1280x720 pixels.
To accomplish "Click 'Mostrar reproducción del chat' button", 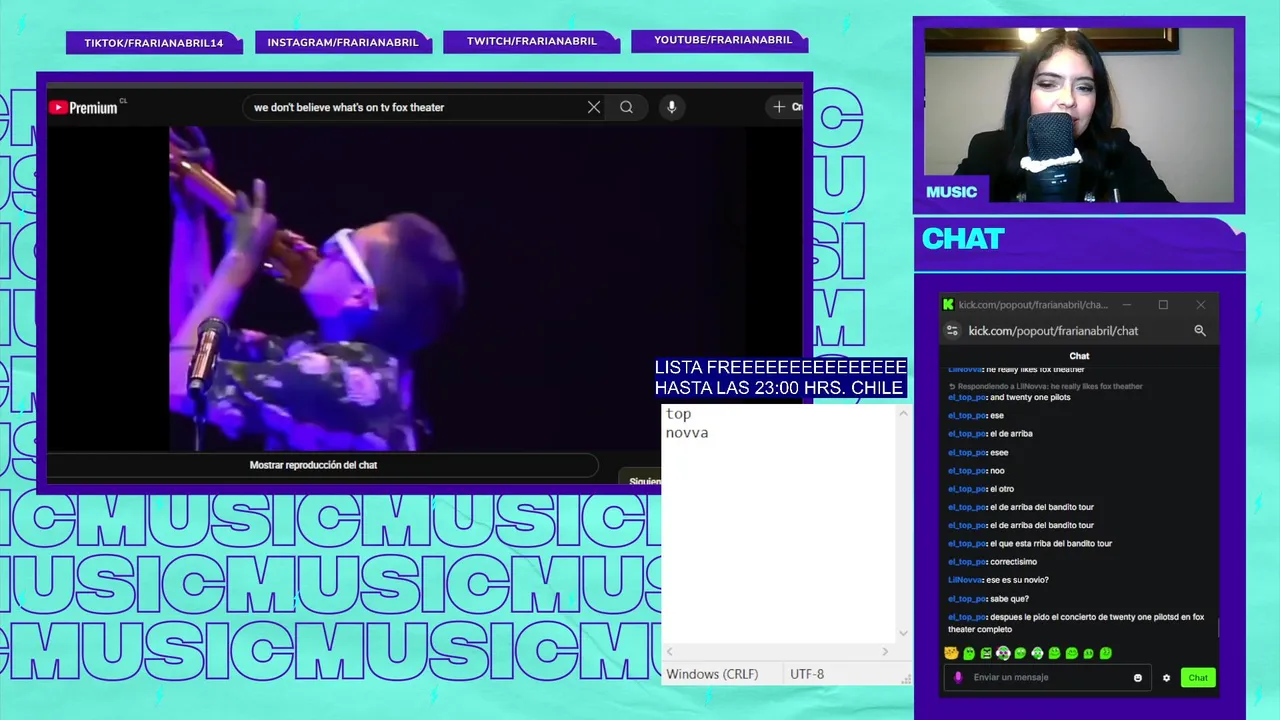I will [x=313, y=465].
